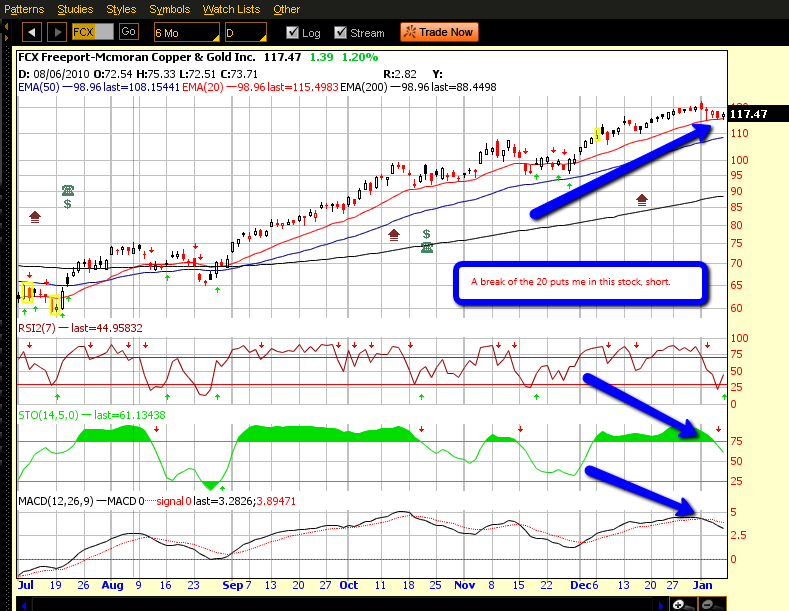
Task: Click the dark red up-arrow icon near Oct 18
Action: click(x=394, y=235)
